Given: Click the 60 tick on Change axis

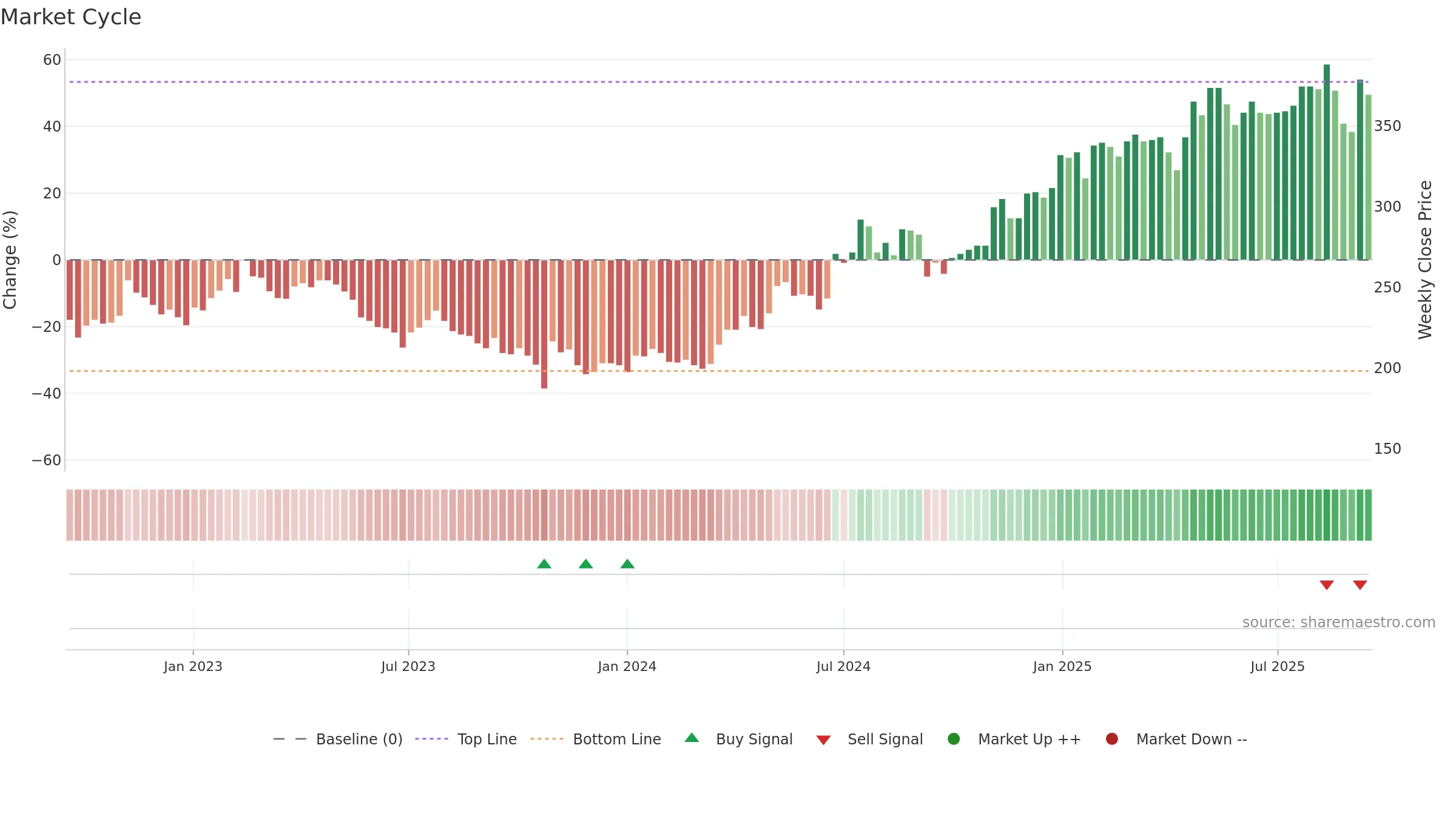Looking at the screenshot, I should point(52,59).
